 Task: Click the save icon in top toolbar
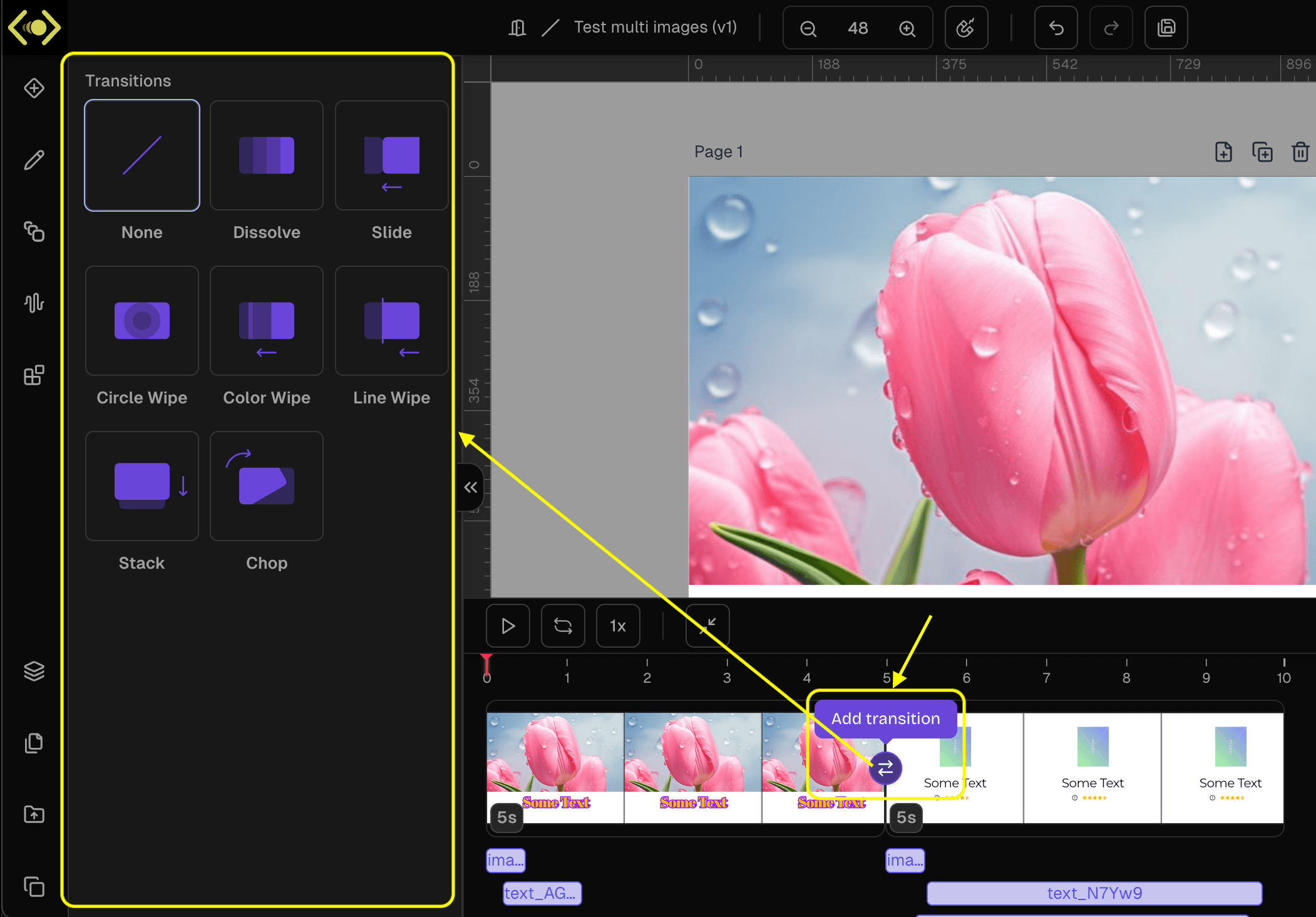pyautogui.click(x=1166, y=28)
